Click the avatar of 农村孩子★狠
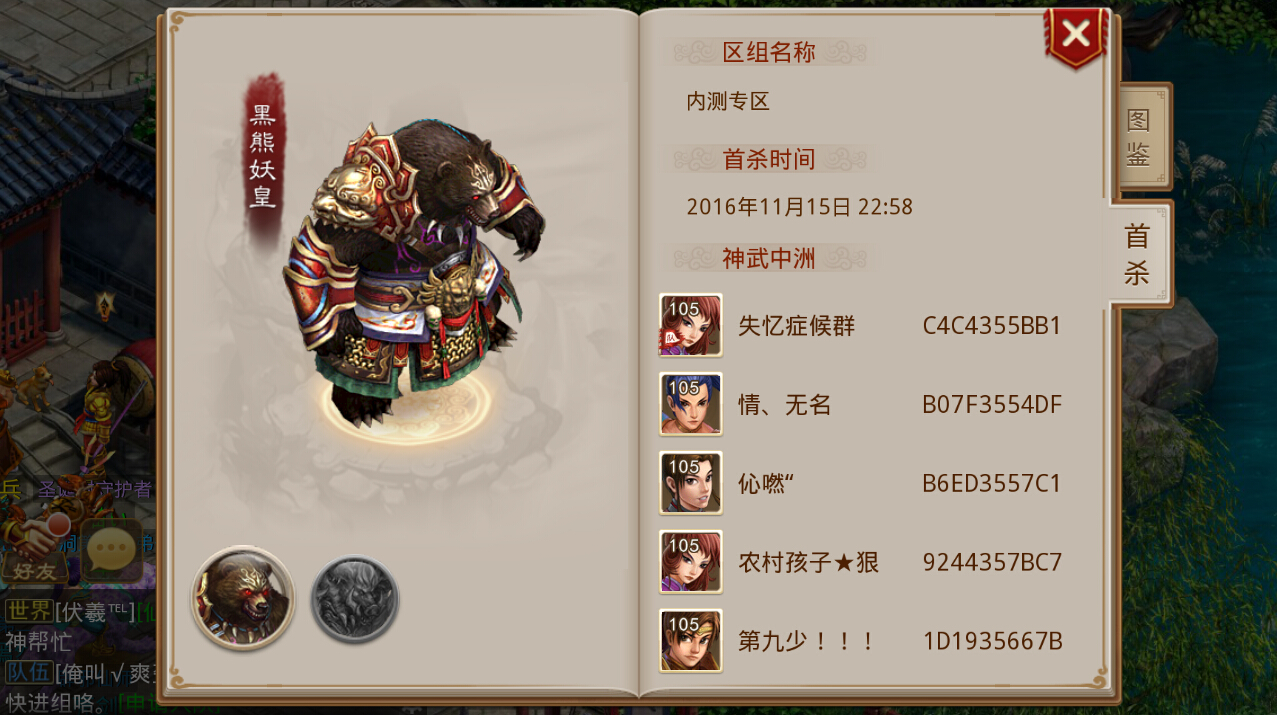Image resolution: width=1277 pixels, height=715 pixels. click(x=691, y=562)
